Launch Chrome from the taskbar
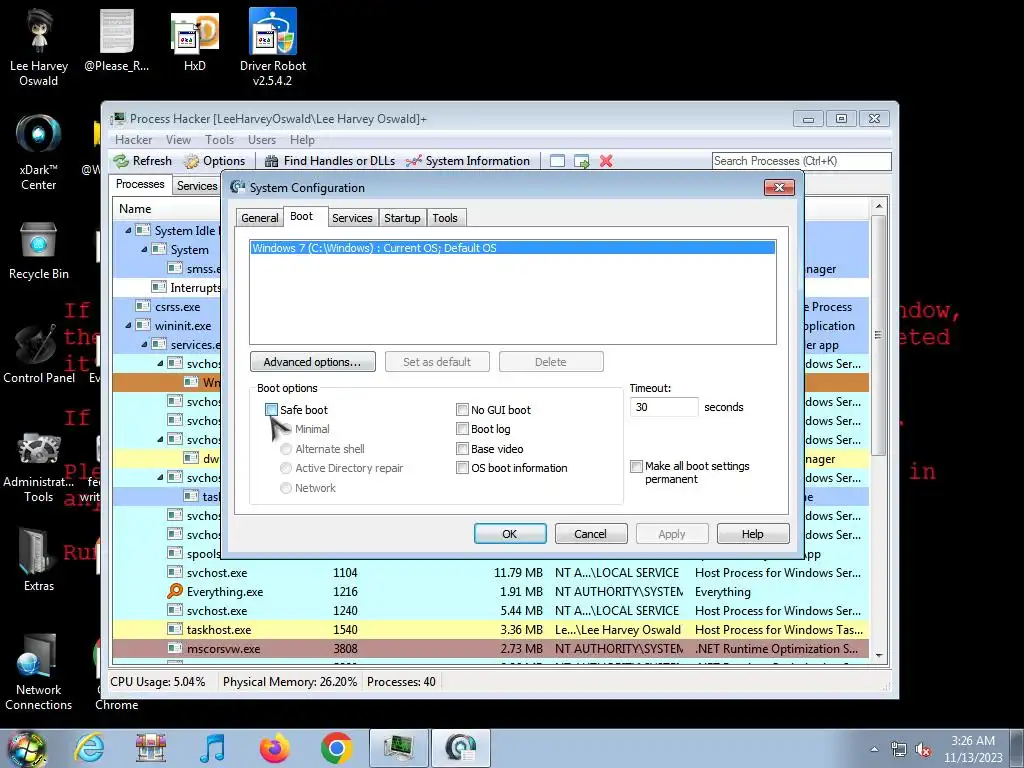Viewport: 1024px width, 768px height. click(336, 748)
